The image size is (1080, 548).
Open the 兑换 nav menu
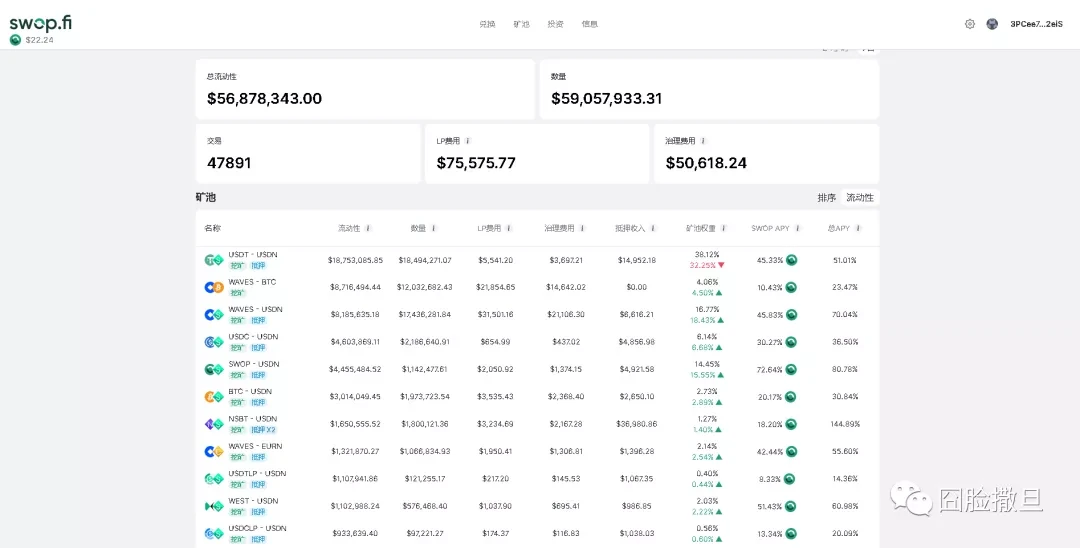488,24
